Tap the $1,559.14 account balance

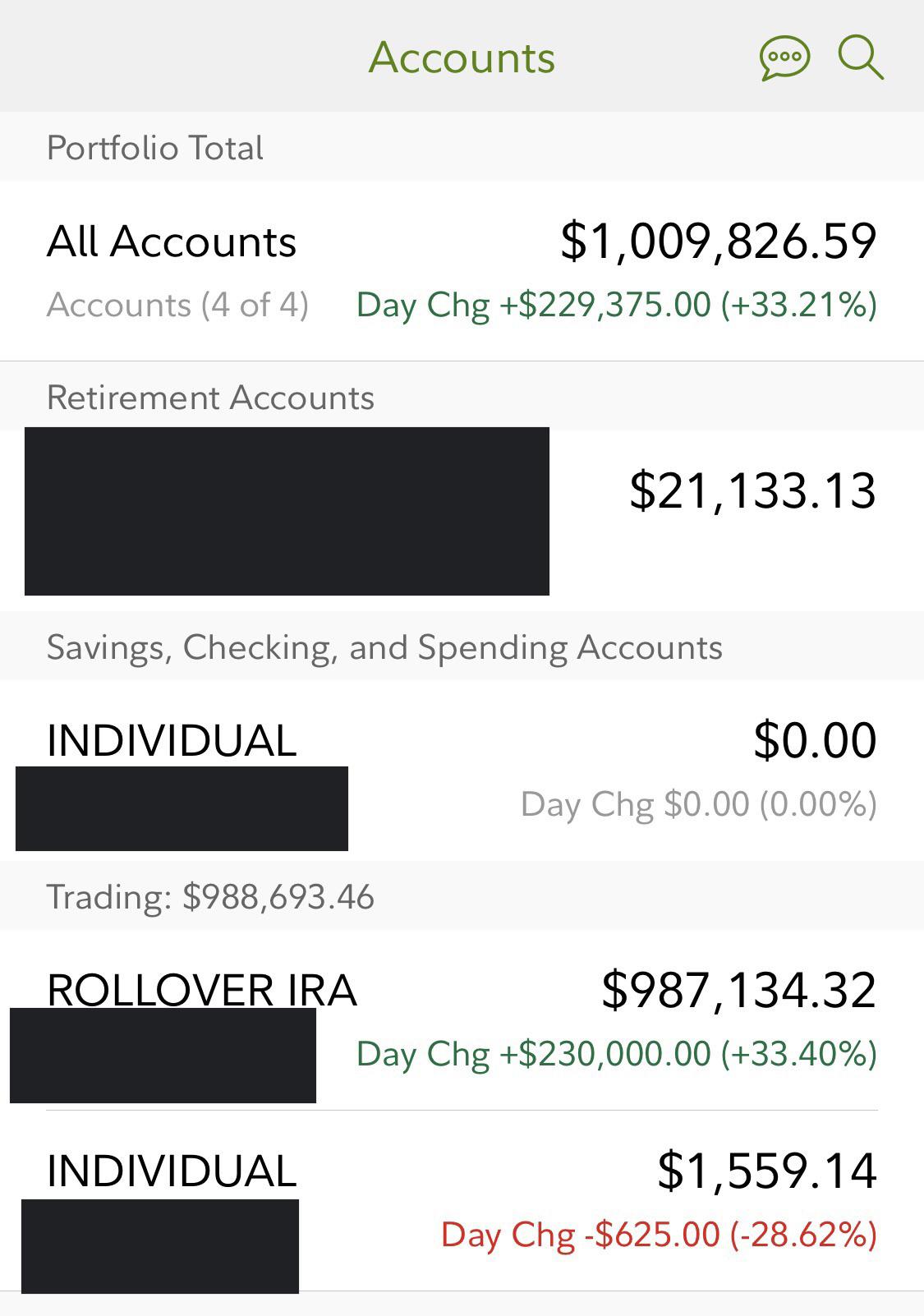(766, 1171)
